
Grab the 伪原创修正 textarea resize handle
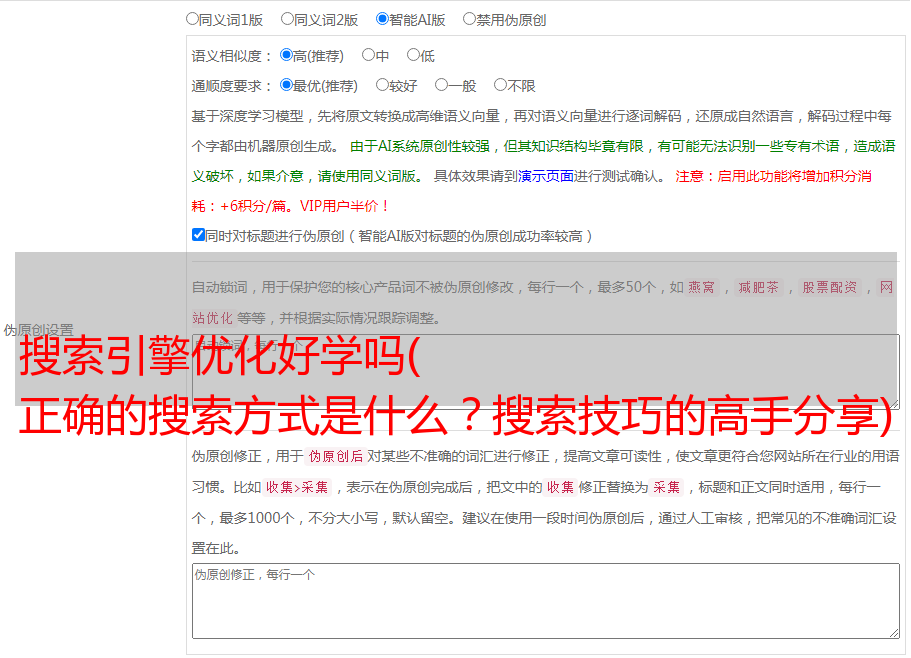click(894, 634)
